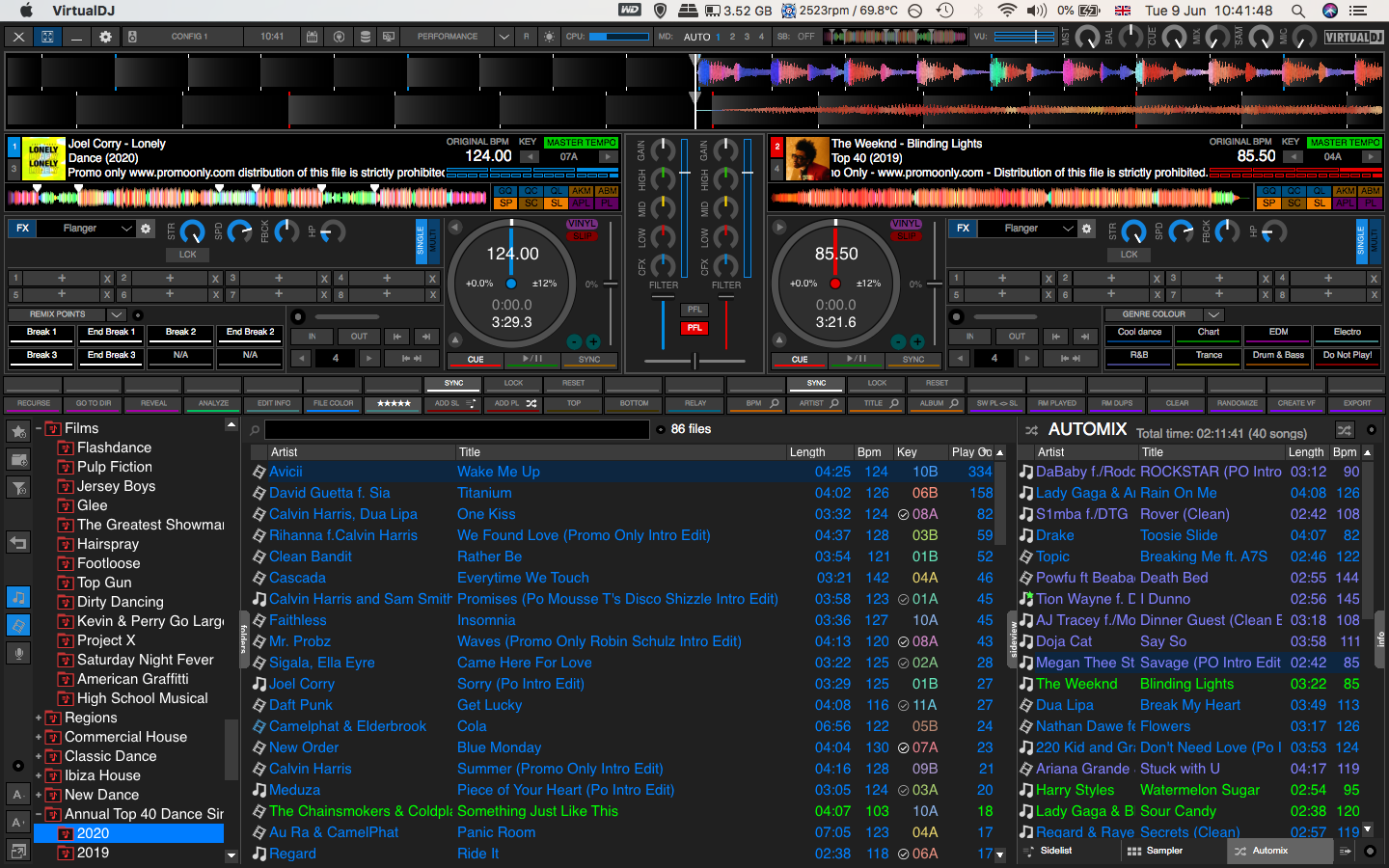
Task: Expand the Regions folder
Action: pos(39,718)
